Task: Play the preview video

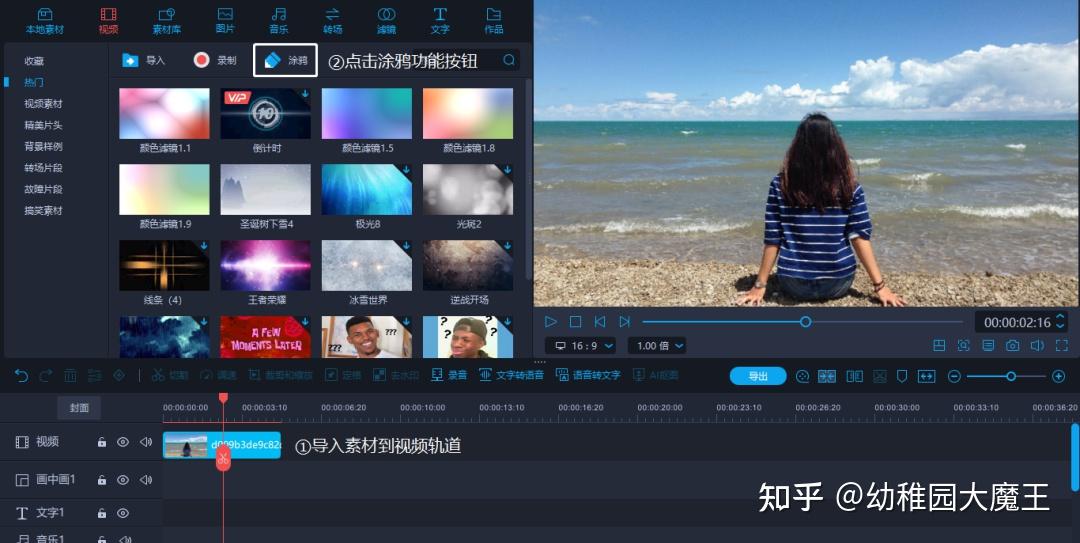Action: pos(550,322)
